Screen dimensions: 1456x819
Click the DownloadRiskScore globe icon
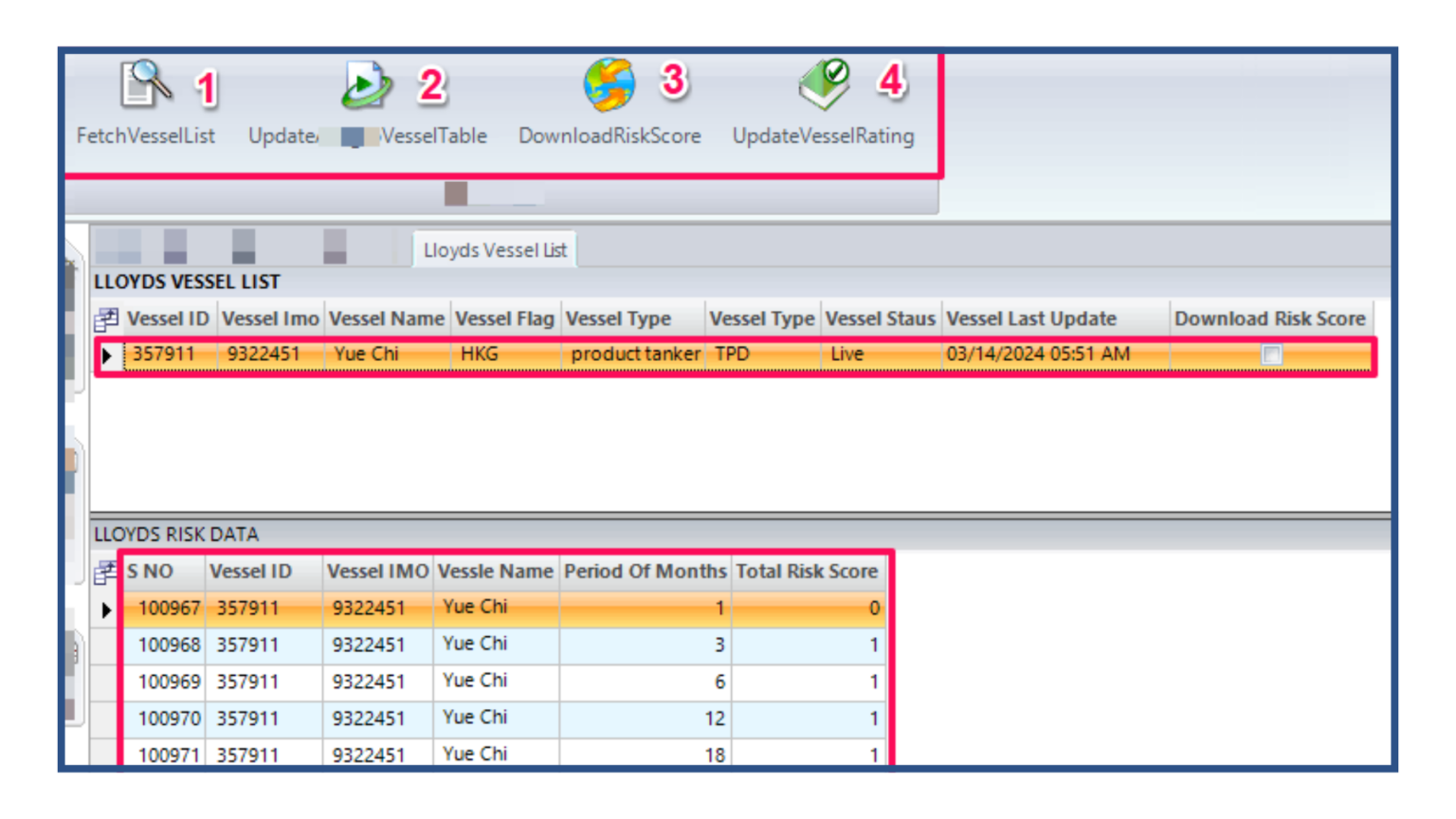coord(610,85)
